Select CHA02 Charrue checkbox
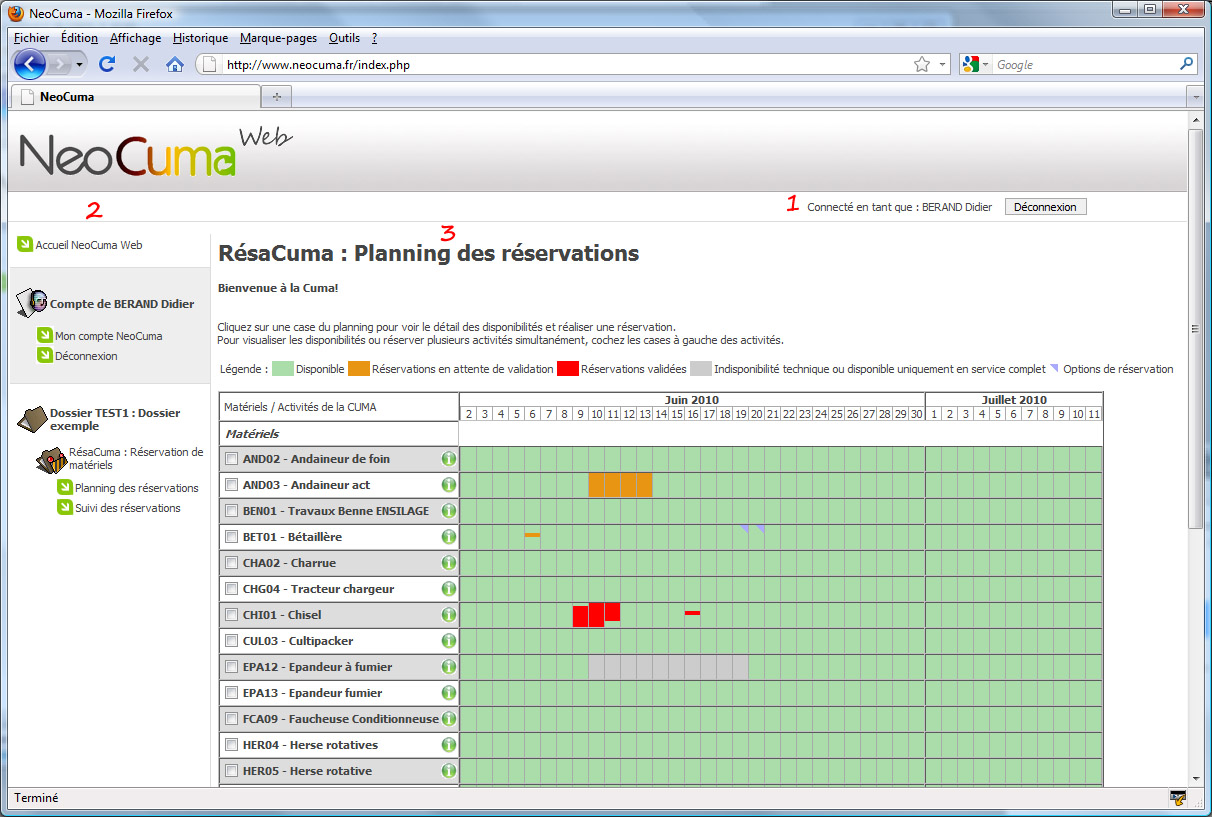1212x817 pixels. coord(232,563)
